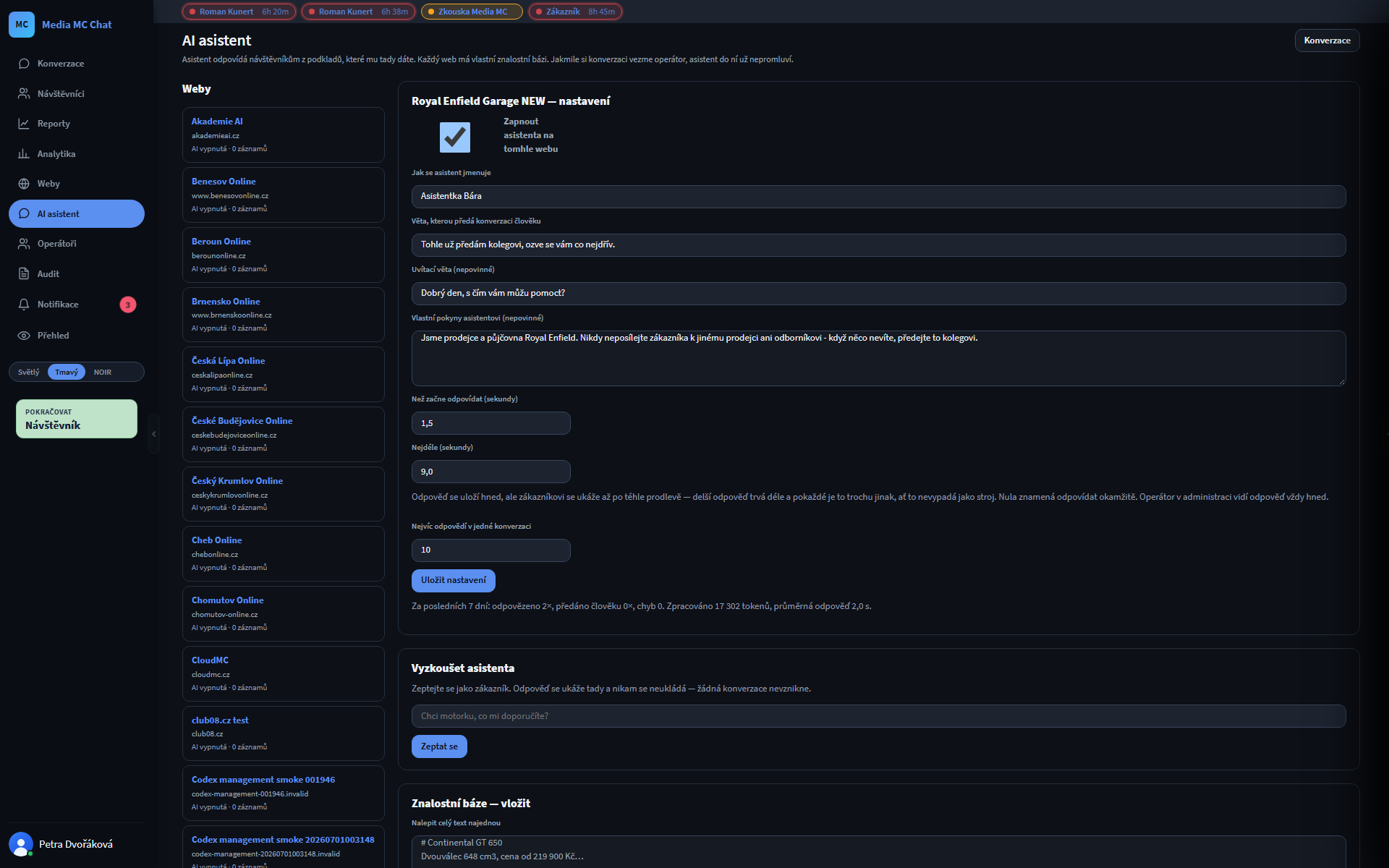The height and width of the screenshot is (868, 1389).
Task: Open the Roman Kunert 6h 38m conversation tab
Action: (358, 12)
